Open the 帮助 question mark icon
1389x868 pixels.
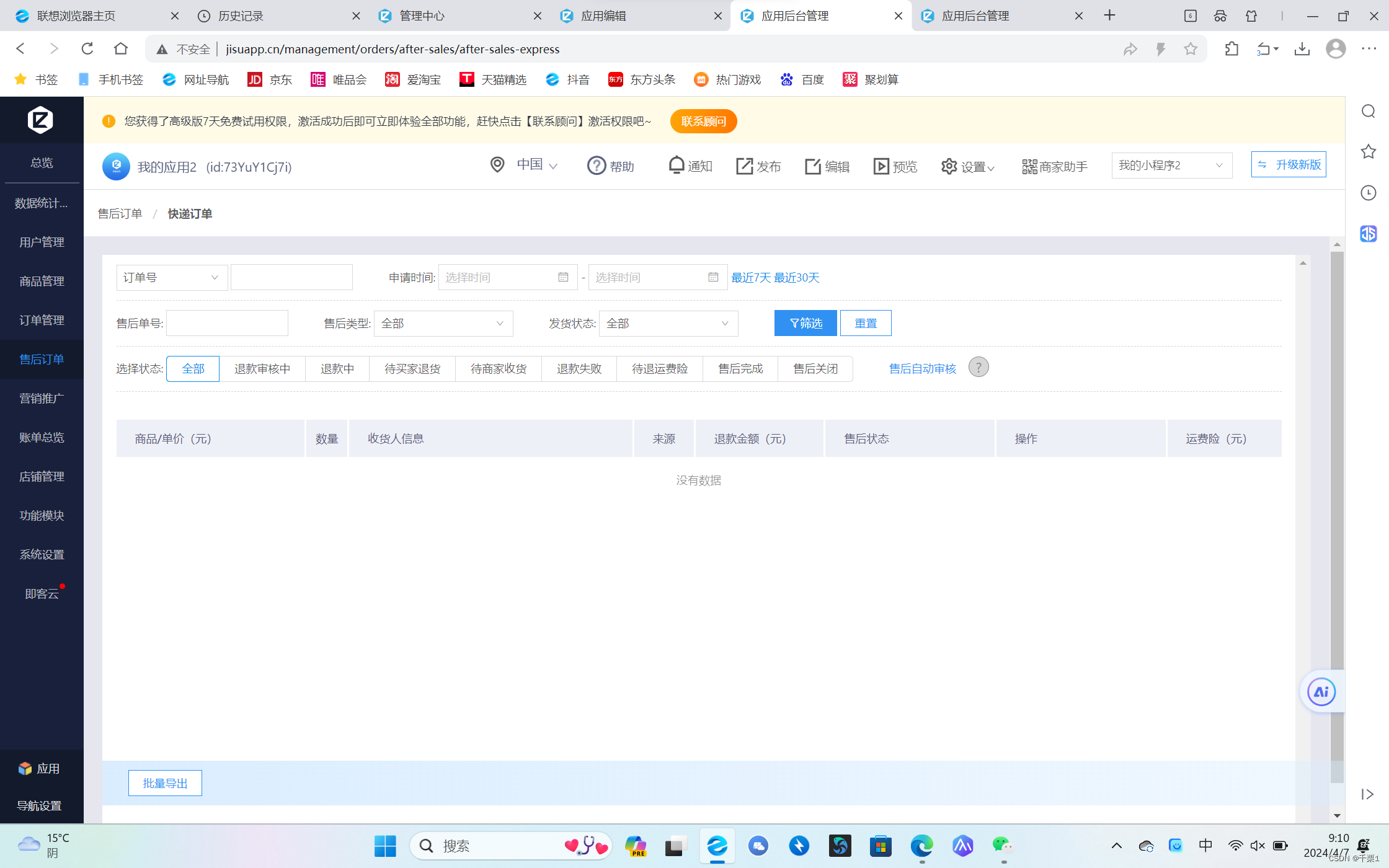click(596, 166)
